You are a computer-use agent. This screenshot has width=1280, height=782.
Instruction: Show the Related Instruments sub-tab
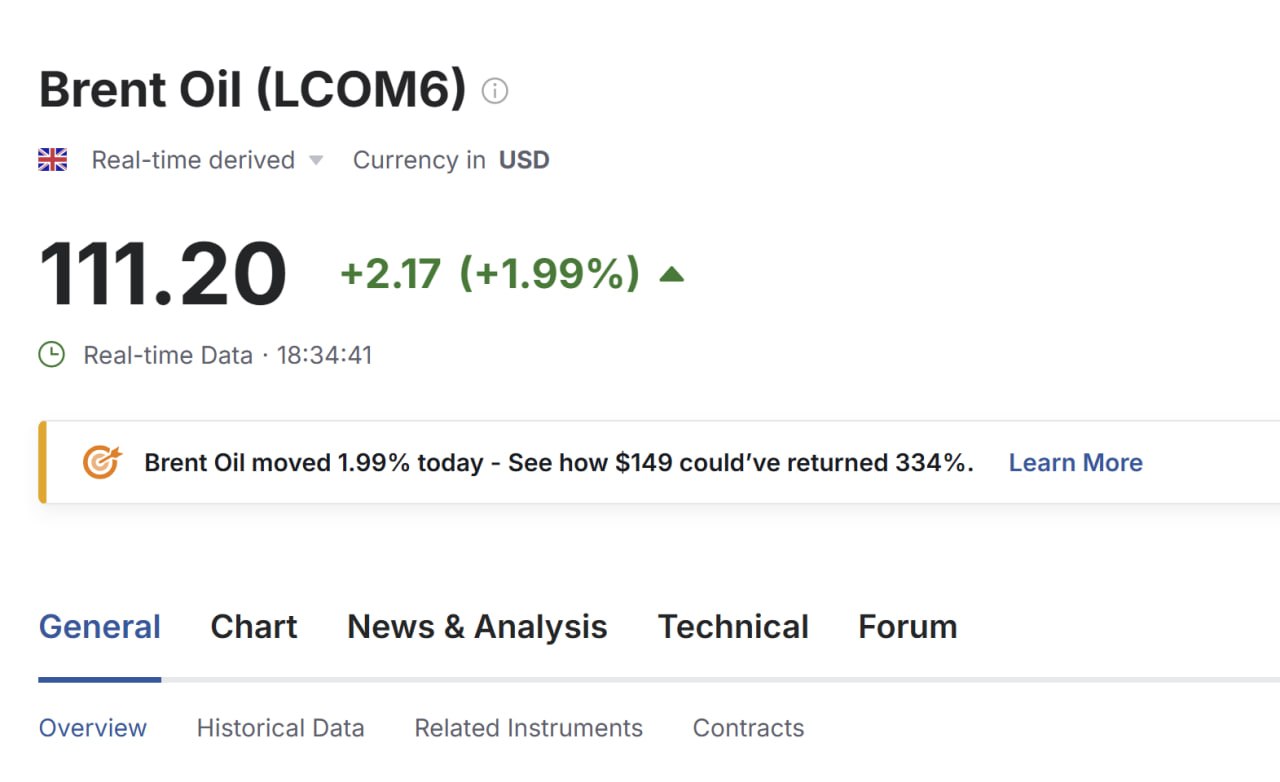click(x=528, y=728)
